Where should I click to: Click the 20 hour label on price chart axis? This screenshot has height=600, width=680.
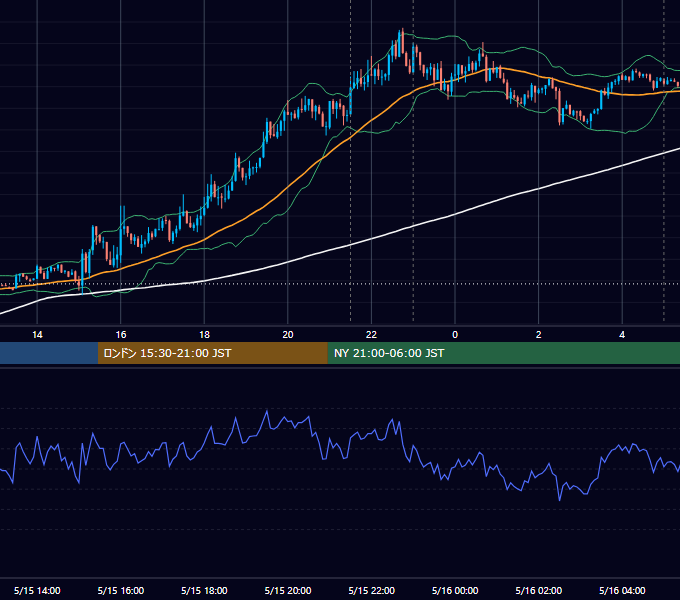288,335
